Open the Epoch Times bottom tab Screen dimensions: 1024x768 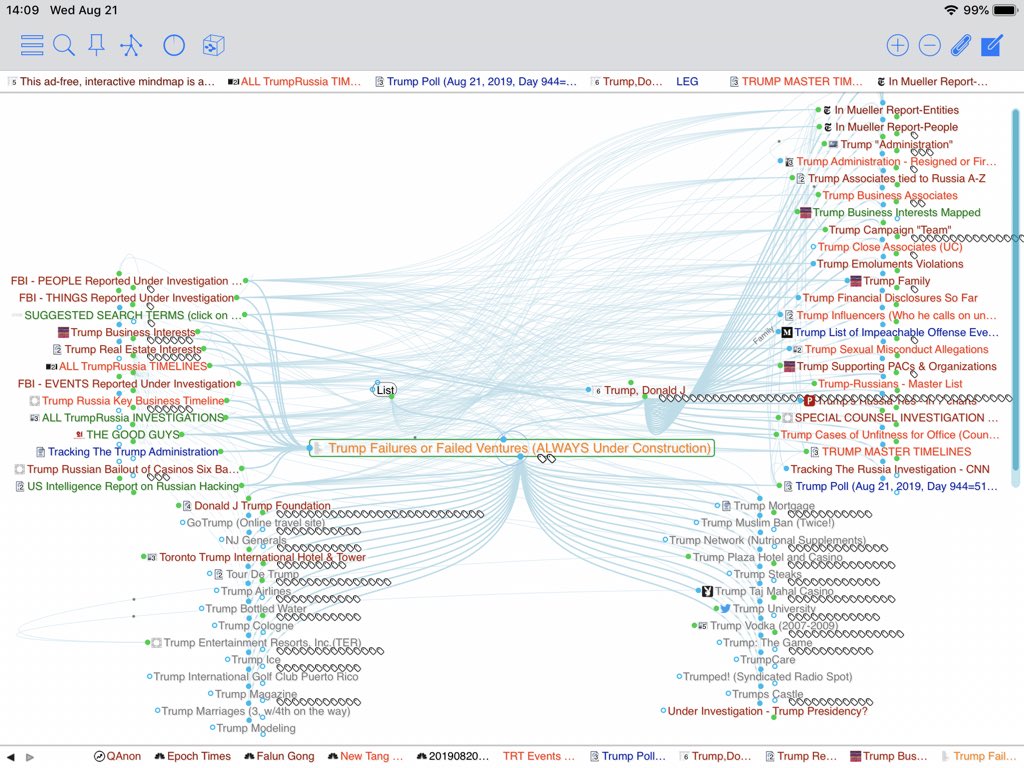[193, 756]
